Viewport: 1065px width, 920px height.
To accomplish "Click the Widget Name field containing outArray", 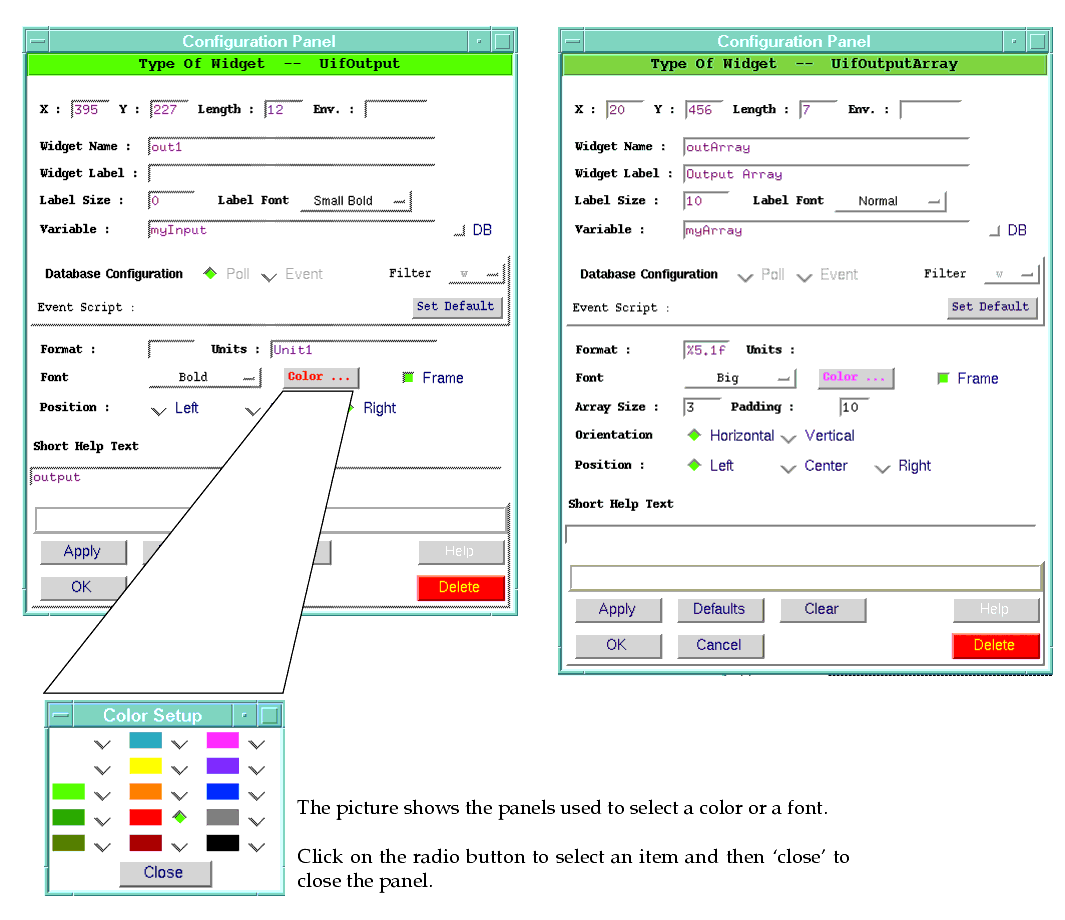I will click(x=825, y=147).
